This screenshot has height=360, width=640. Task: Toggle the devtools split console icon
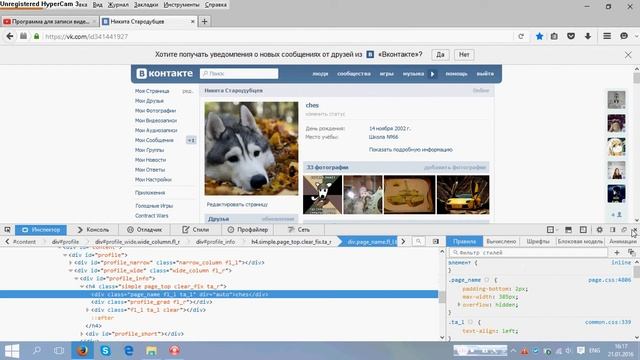(568, 230)
